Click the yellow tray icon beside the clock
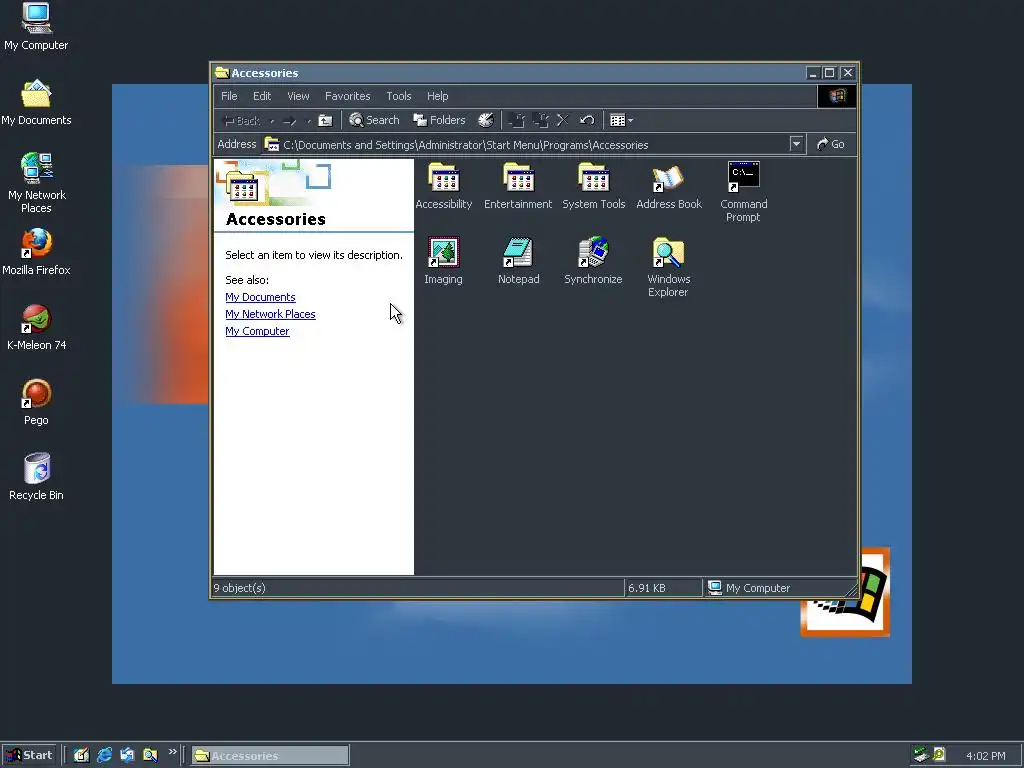The width and height of the screenshot is (1024, 768). tap(938, 754)
